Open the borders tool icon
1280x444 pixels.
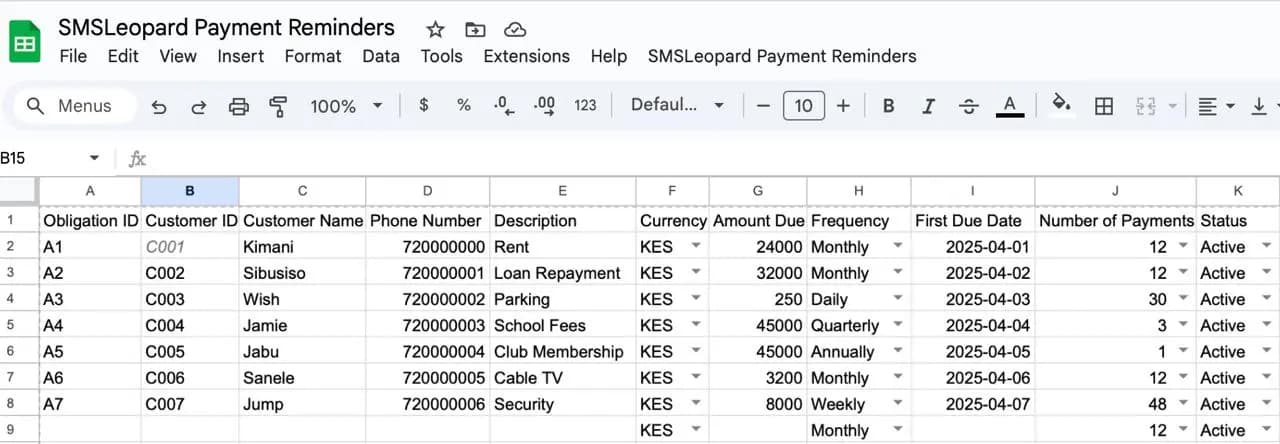click(x=1104, y=106)
